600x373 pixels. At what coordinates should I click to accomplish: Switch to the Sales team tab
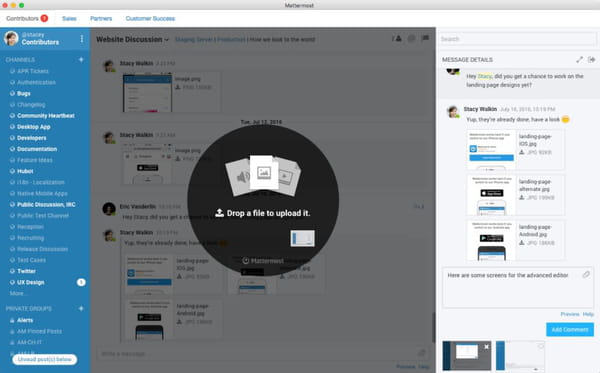coord(69,18)
